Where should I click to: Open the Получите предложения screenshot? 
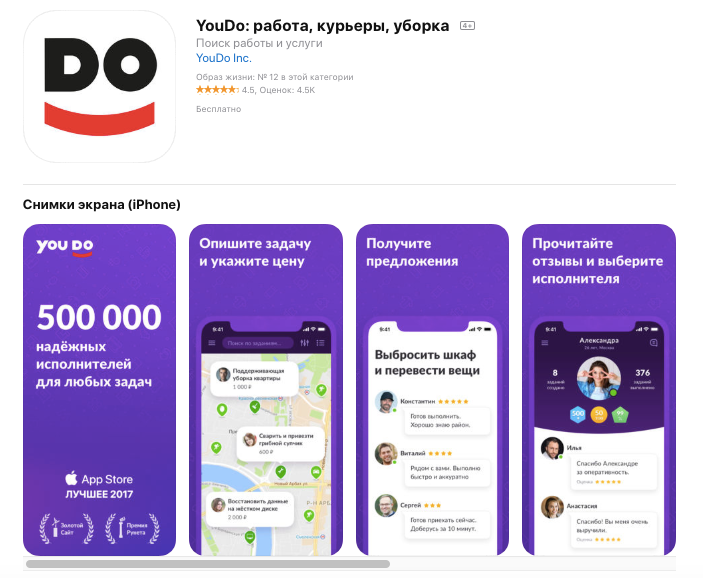(432, 390)
